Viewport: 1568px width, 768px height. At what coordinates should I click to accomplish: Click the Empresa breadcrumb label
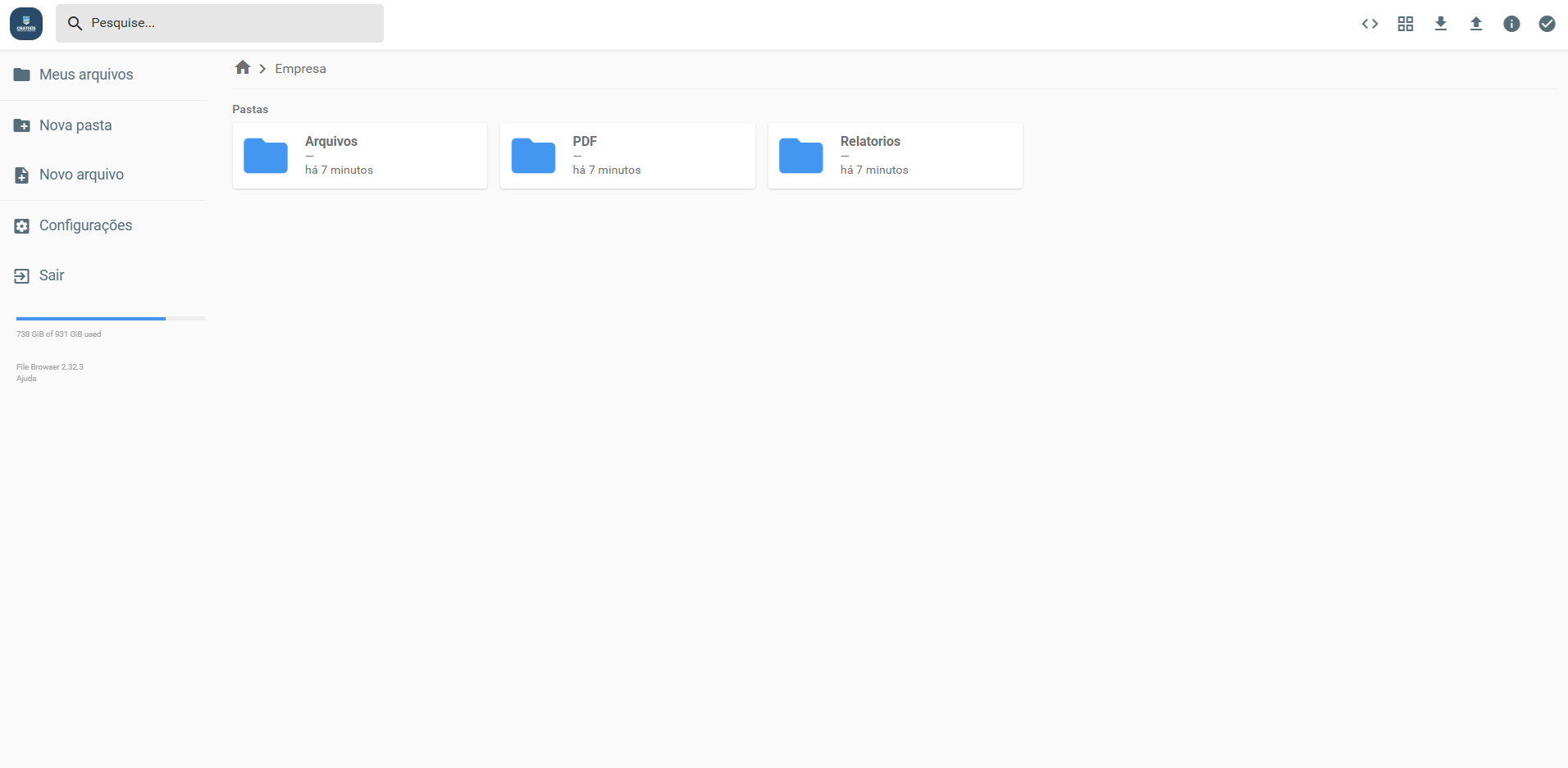click(299, 68)
